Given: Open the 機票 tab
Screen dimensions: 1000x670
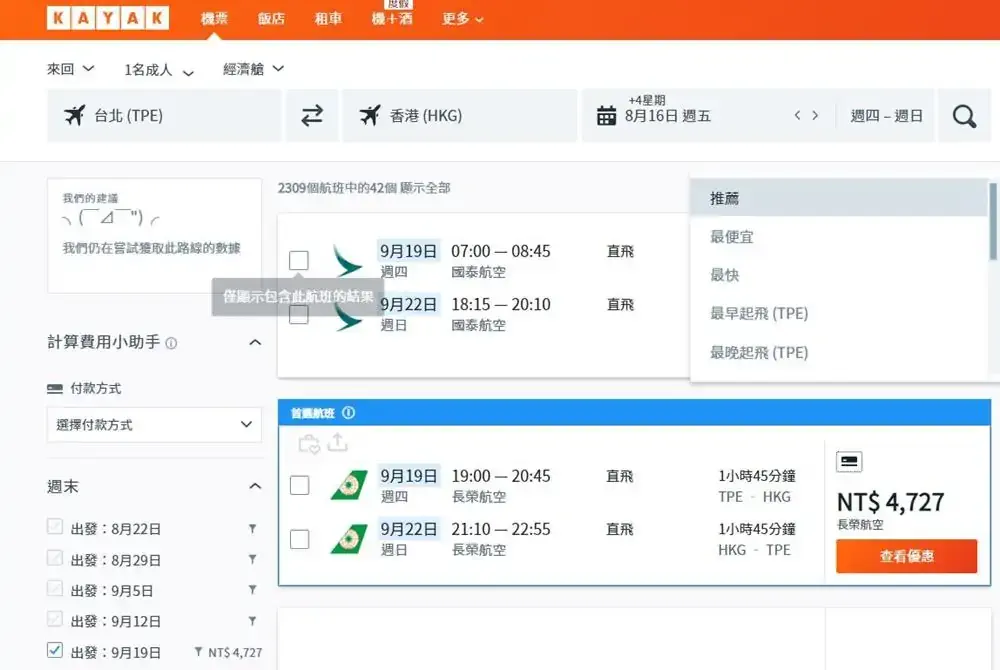Looking at the screenshot, I should point(214,19).
